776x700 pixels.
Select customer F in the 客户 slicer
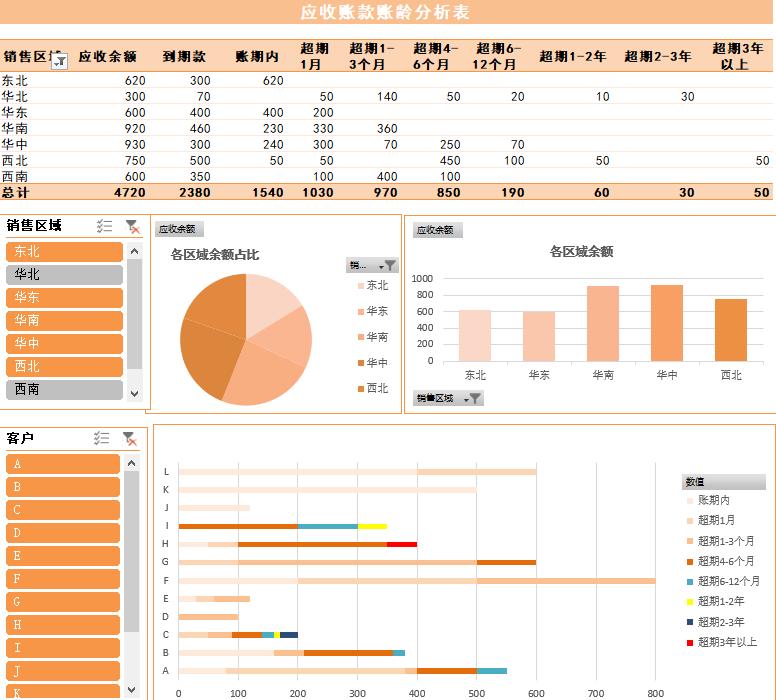[63, 579]
